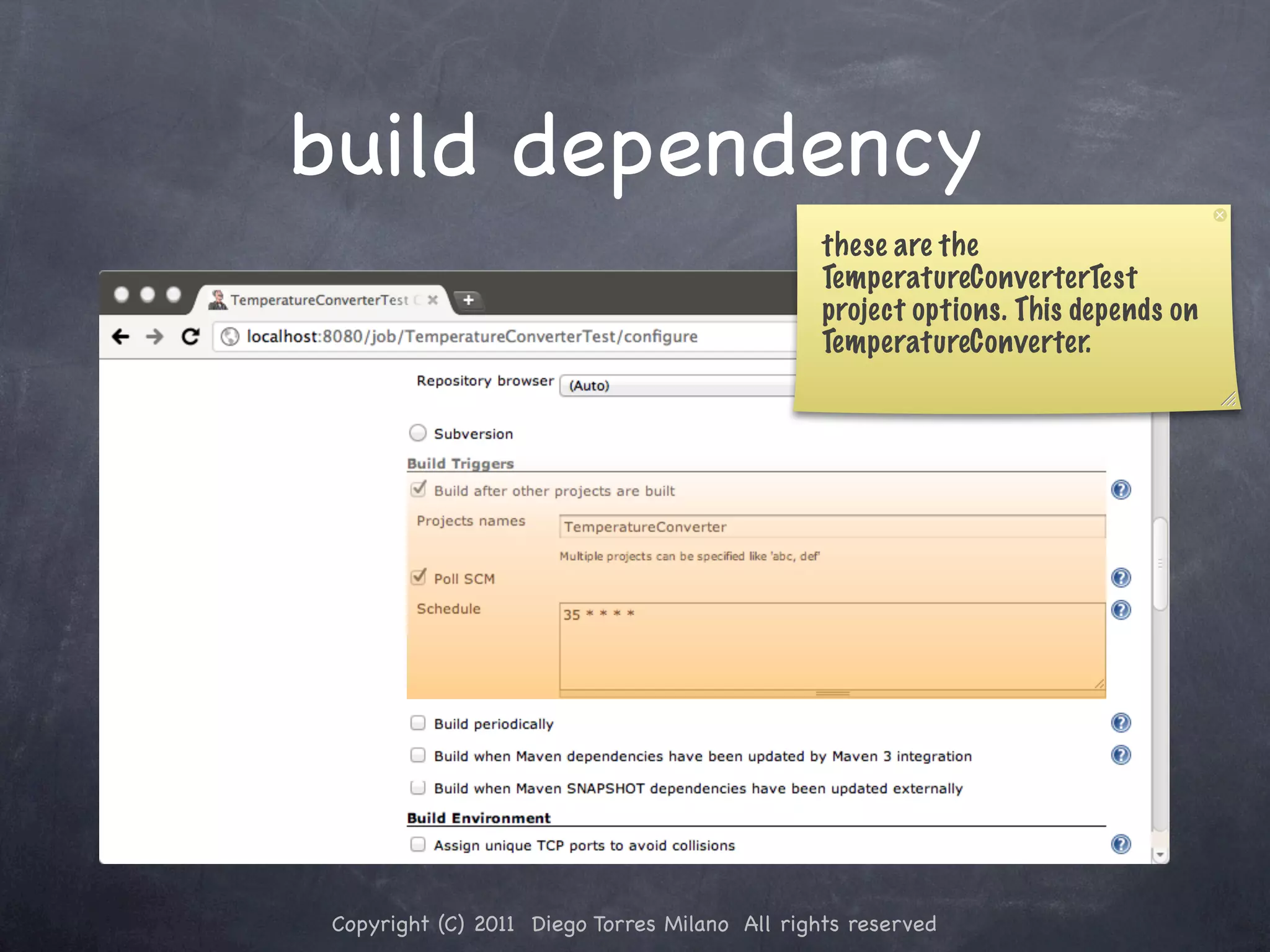
Task: Open help for Maven 3 integration trigger
Action: click(1121, 755)
